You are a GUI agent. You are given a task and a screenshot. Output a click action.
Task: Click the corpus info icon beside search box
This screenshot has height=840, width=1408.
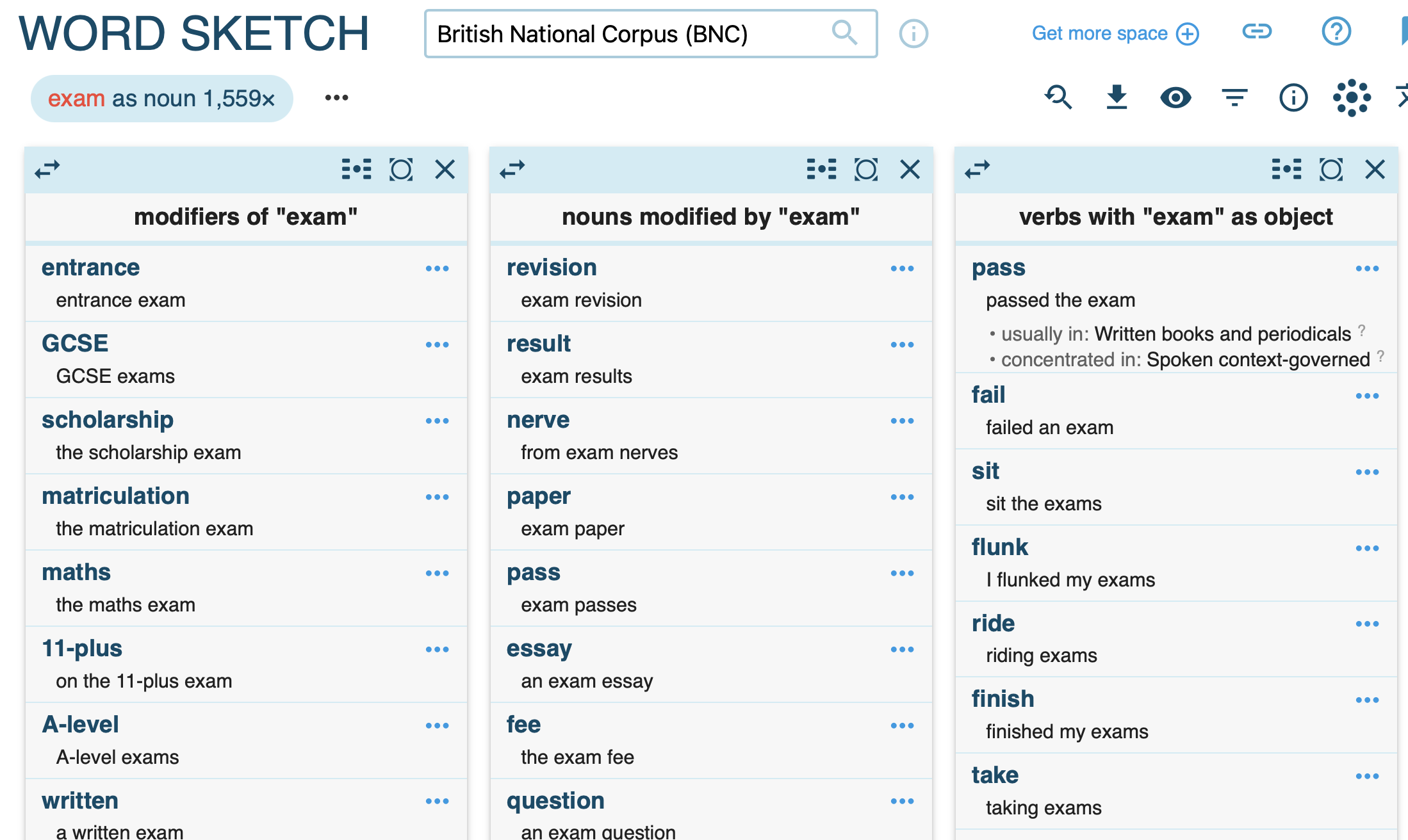tap(913, 33)
